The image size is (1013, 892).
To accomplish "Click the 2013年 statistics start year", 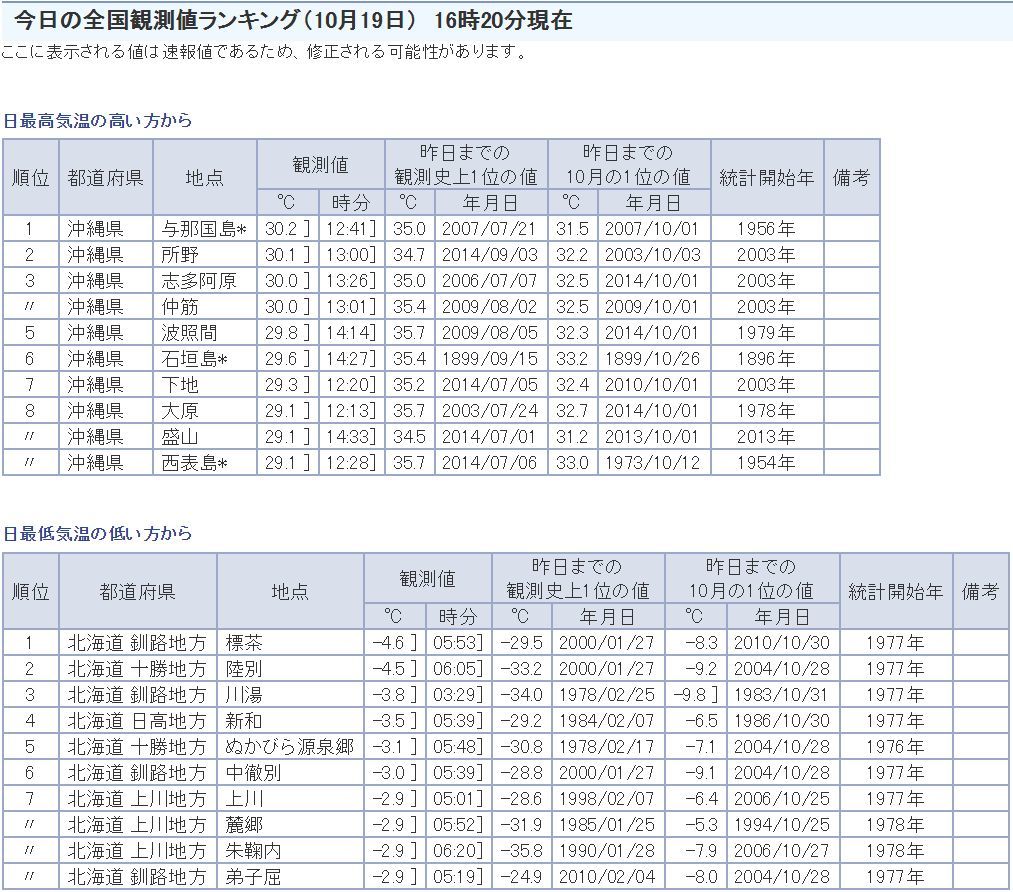I will [766, 437].
